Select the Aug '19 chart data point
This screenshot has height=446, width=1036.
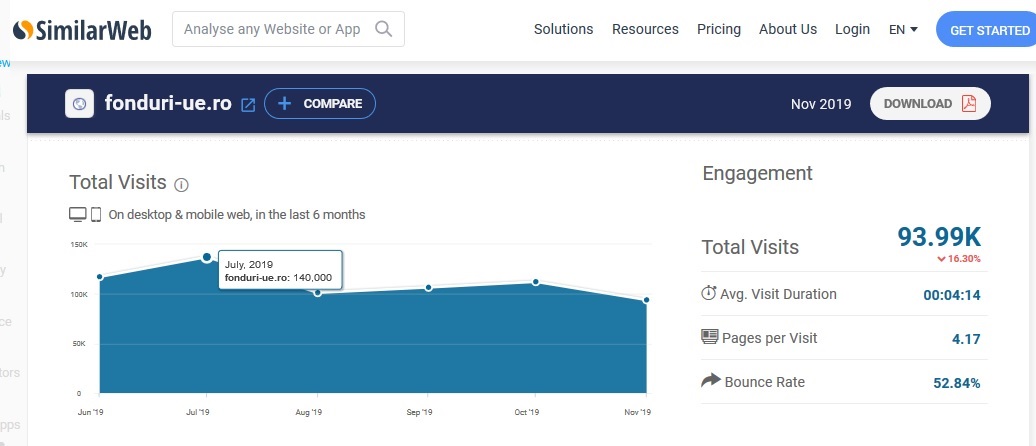click(x=318, y=293)
